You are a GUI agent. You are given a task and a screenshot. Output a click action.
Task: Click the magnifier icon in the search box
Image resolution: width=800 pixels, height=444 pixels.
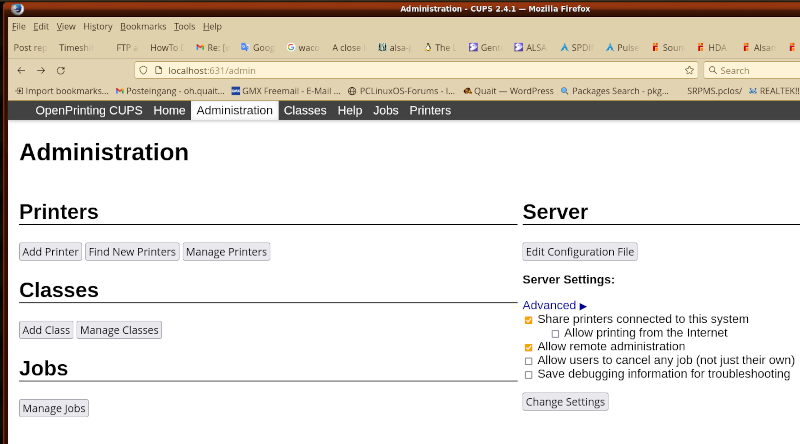(x=712, y=71)
